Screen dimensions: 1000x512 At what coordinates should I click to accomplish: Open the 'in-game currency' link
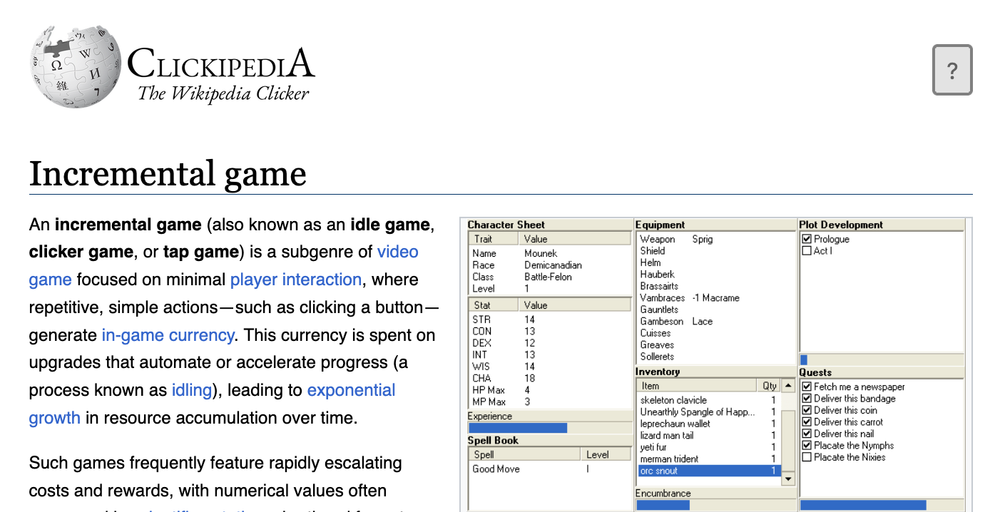click(x=168, y=335)
